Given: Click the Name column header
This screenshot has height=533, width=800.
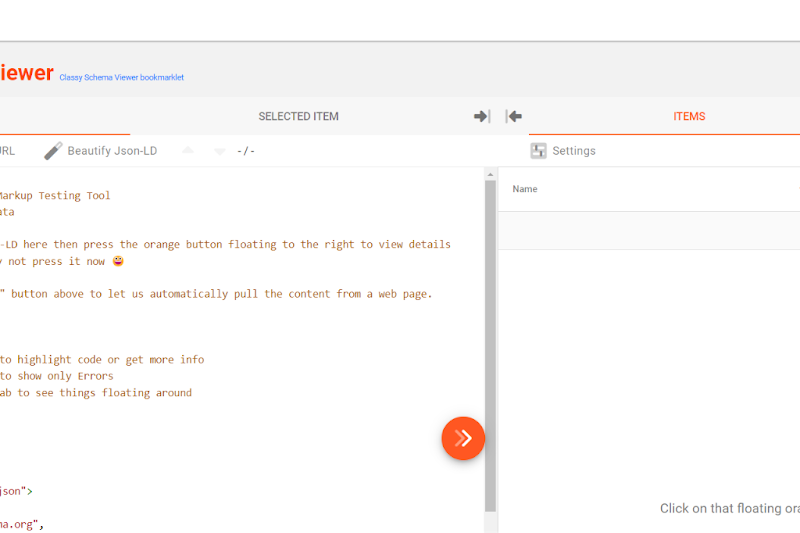Looking at the screenshot, I should tap(525, 189).
